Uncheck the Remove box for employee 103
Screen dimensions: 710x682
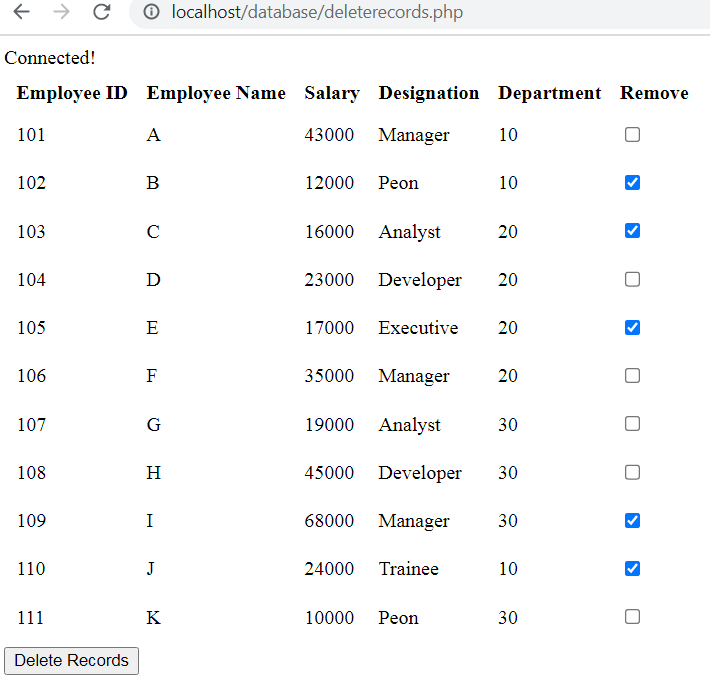[632, 231]
